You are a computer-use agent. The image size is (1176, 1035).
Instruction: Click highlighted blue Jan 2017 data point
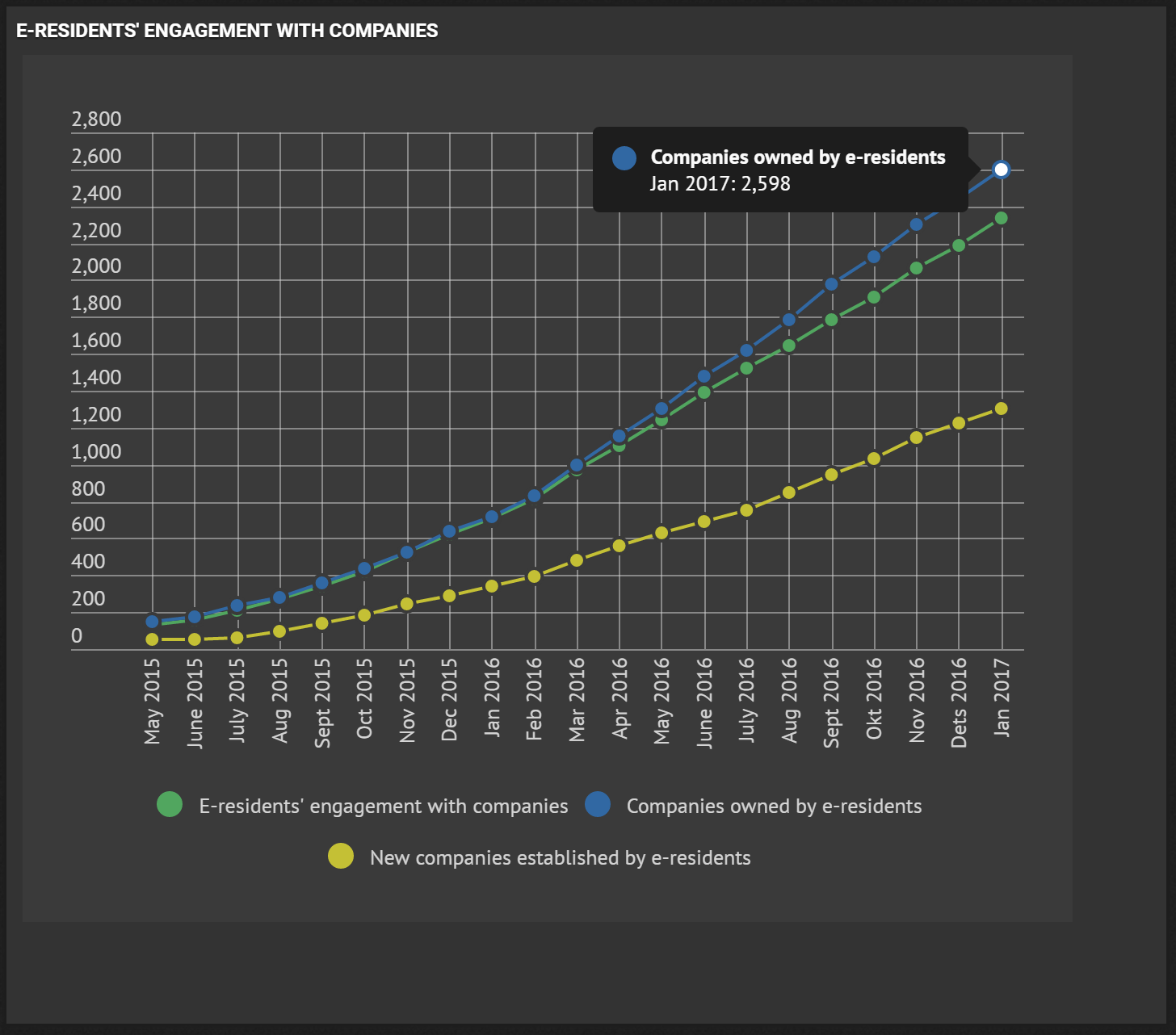click(x=1001, y=170)
